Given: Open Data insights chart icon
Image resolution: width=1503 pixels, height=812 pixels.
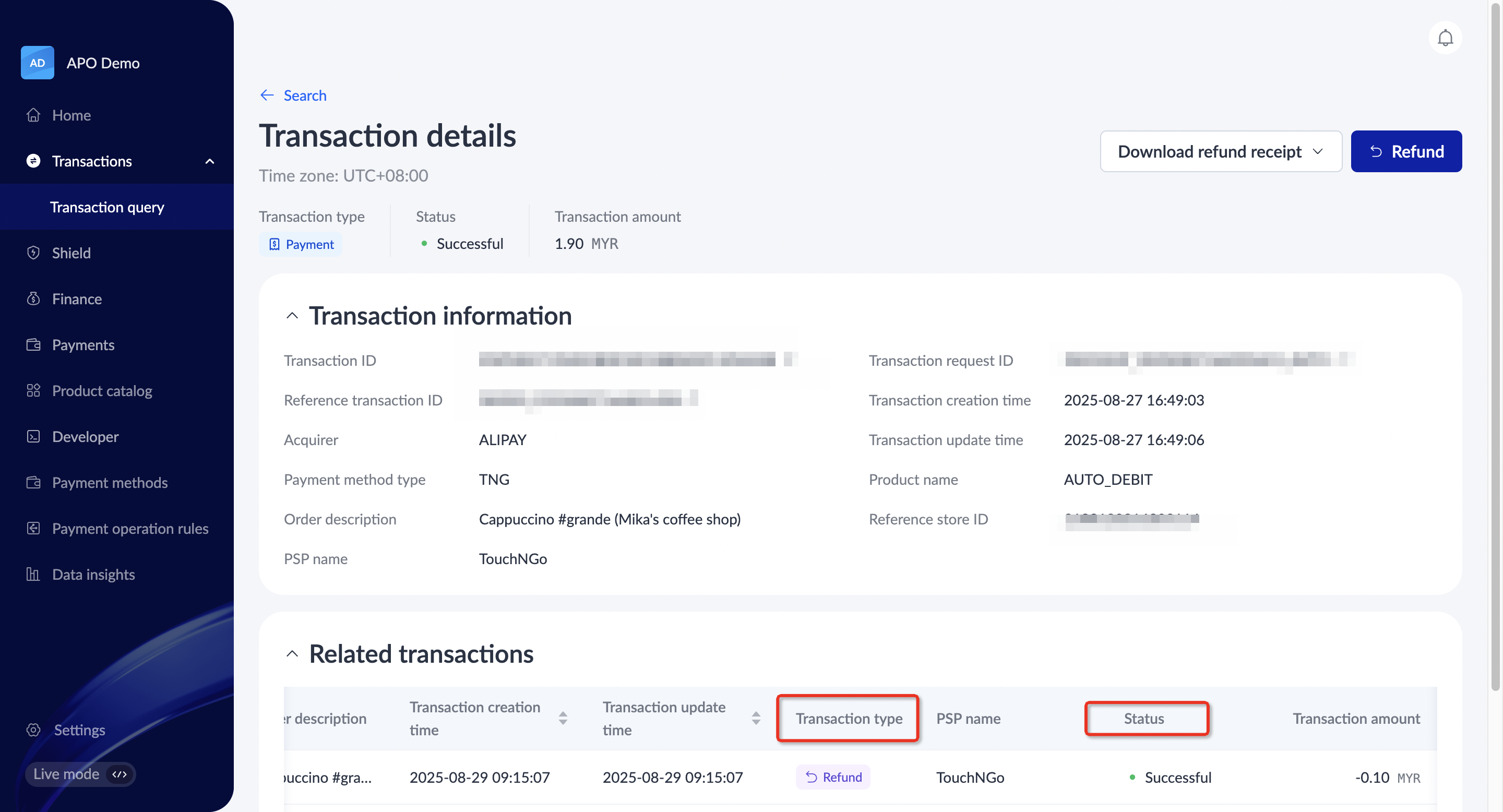Looking at the screenshot, I should [33, 574].
